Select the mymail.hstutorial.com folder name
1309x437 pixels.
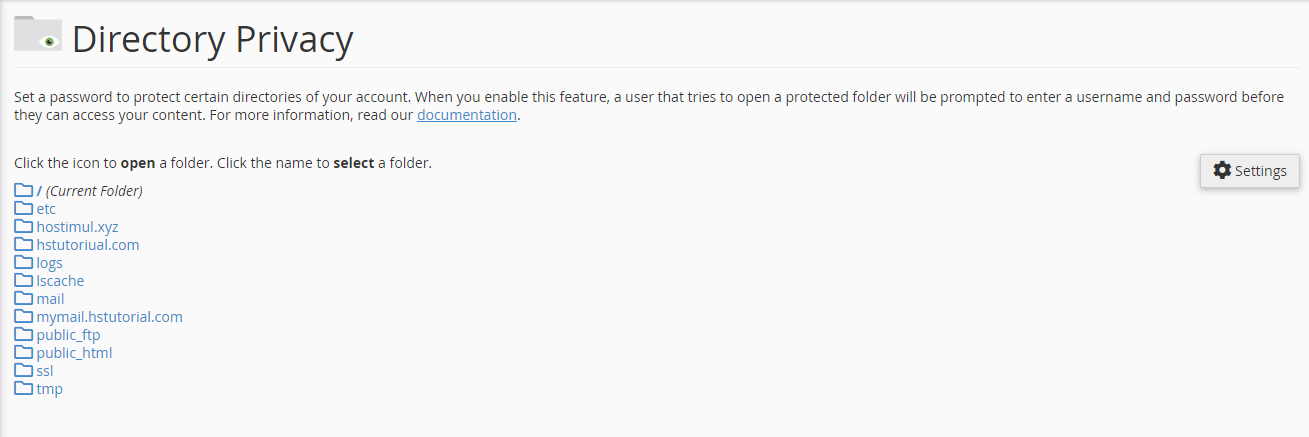click(x=109, y=317)
